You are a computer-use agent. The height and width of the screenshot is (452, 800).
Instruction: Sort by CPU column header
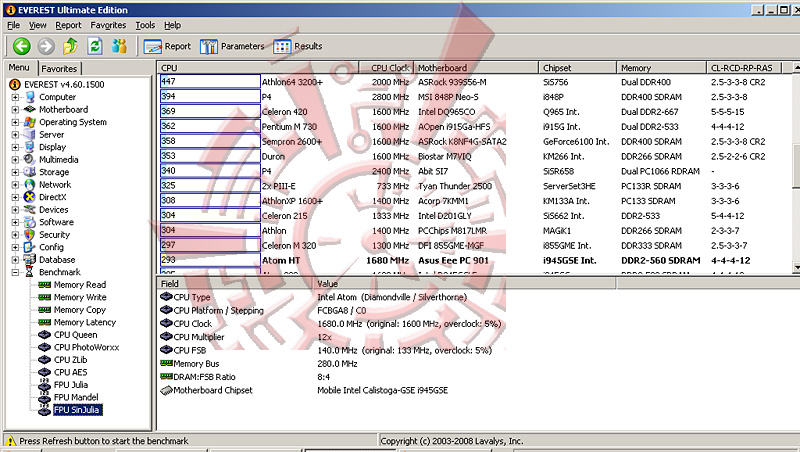point(258,68)
